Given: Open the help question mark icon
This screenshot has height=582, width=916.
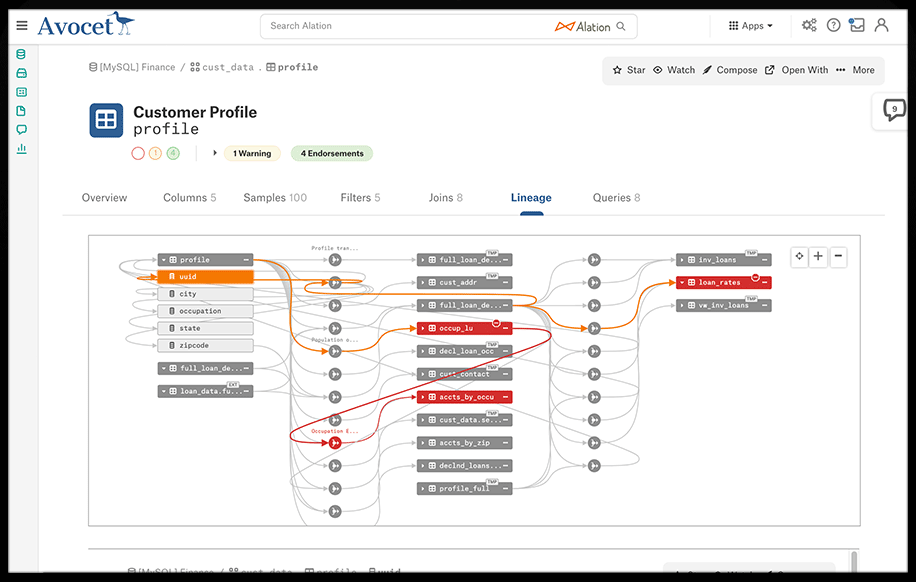Looking at the screenshot, I should coord(833,25).
